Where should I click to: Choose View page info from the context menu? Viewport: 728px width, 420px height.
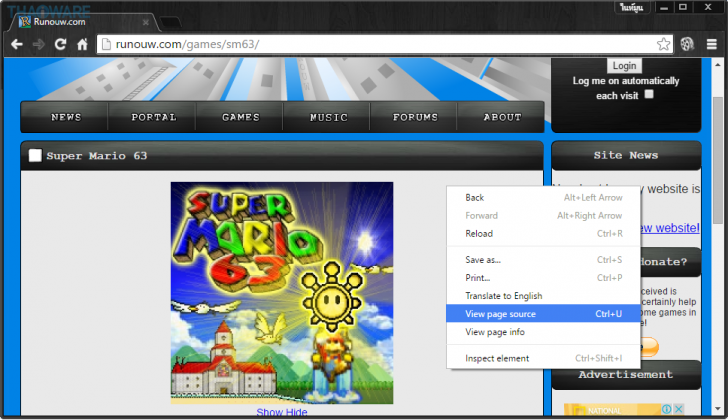tap(543, 332)
